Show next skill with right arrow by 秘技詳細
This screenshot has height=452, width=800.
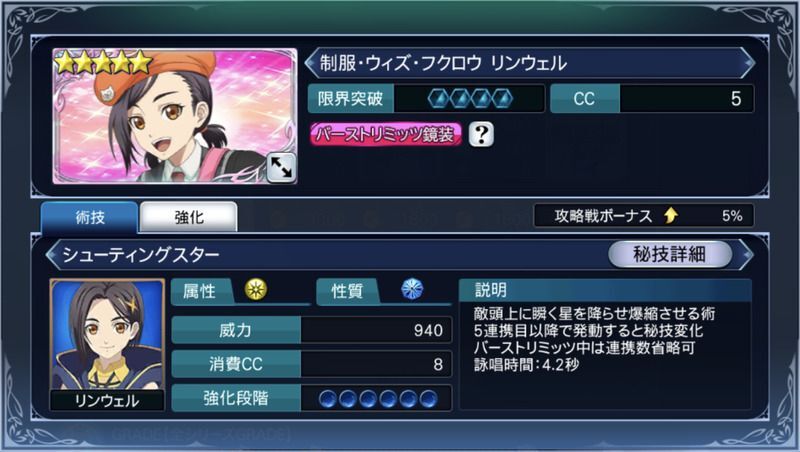[746, 254]
